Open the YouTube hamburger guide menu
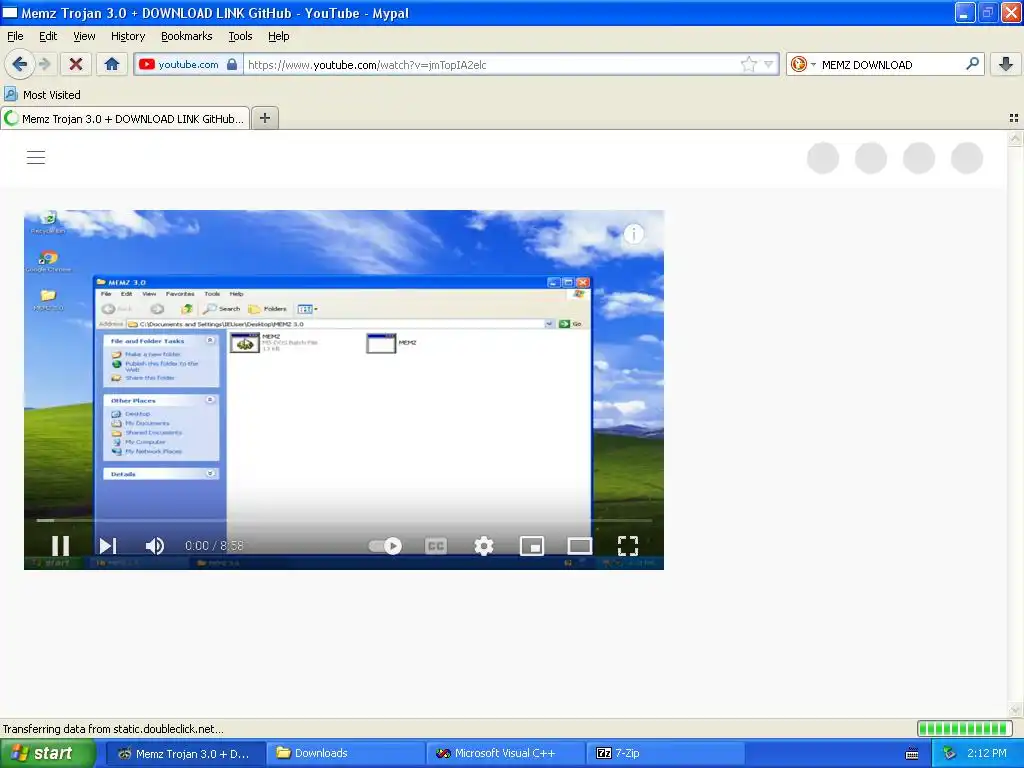The height and width of the screenshot is (768, 1024). click(x=36, y=157)
